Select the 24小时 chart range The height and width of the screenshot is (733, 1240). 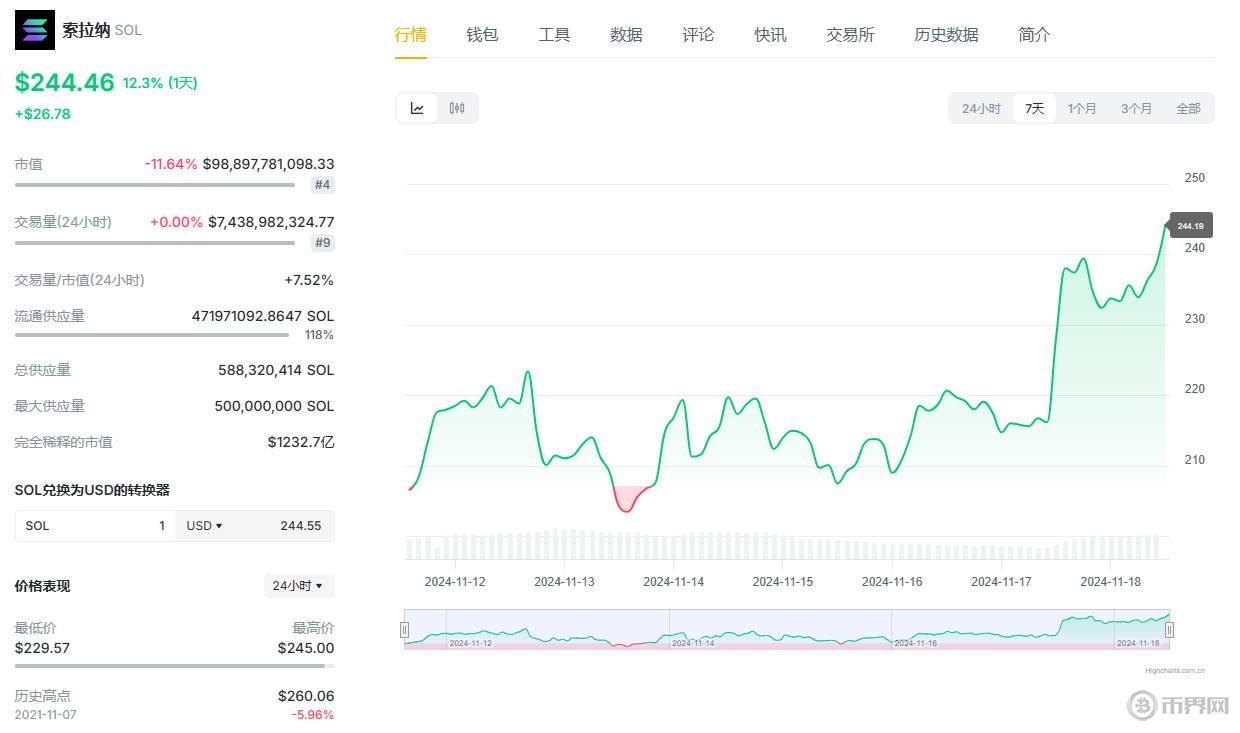coord(981,108)
